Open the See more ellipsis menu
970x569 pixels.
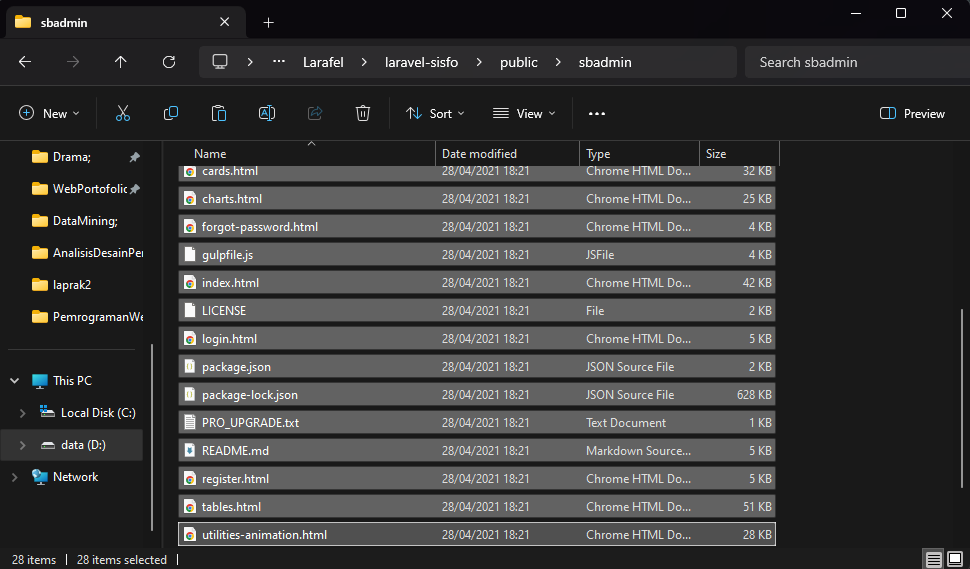tap(597, 114)
